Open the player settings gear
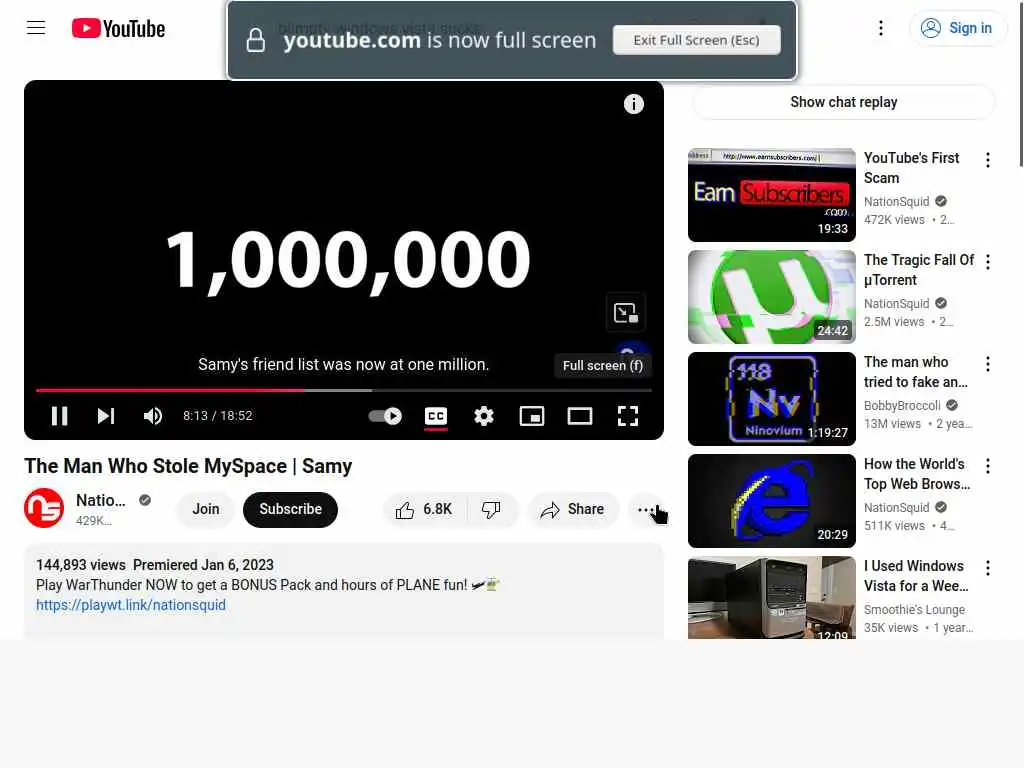This screenshot has height=768, width=1024. pyautogui.click(x=484, y=416)
